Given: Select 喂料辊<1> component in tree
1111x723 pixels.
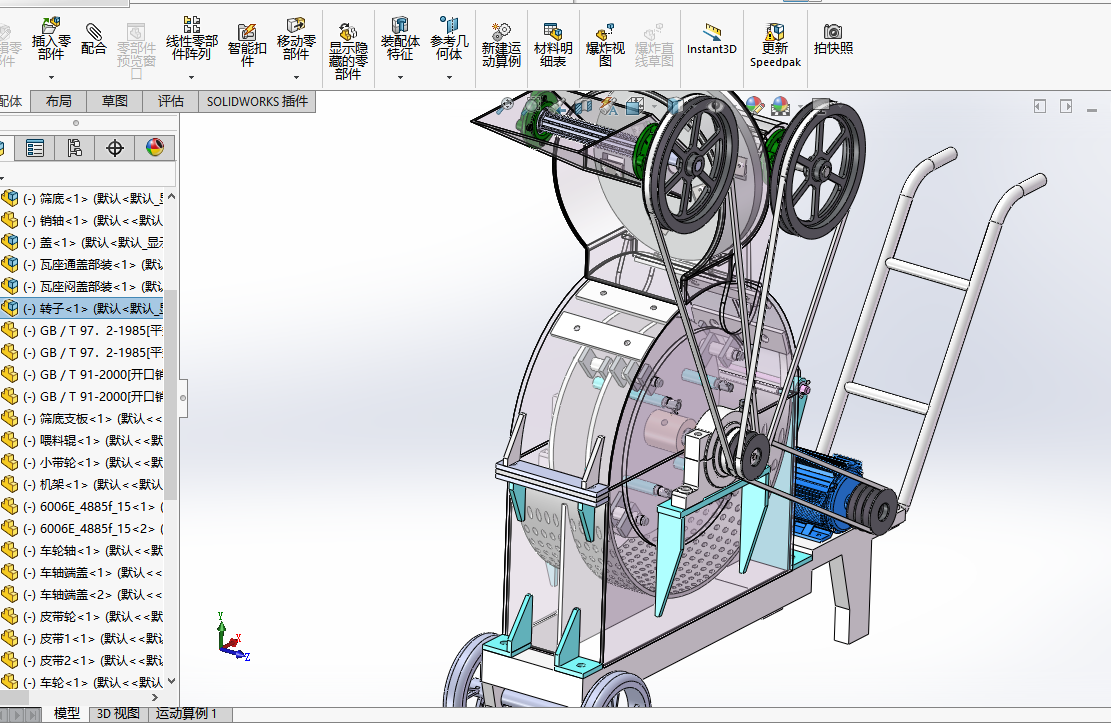Looking at the screenshot, I should (x=82, y=440).
